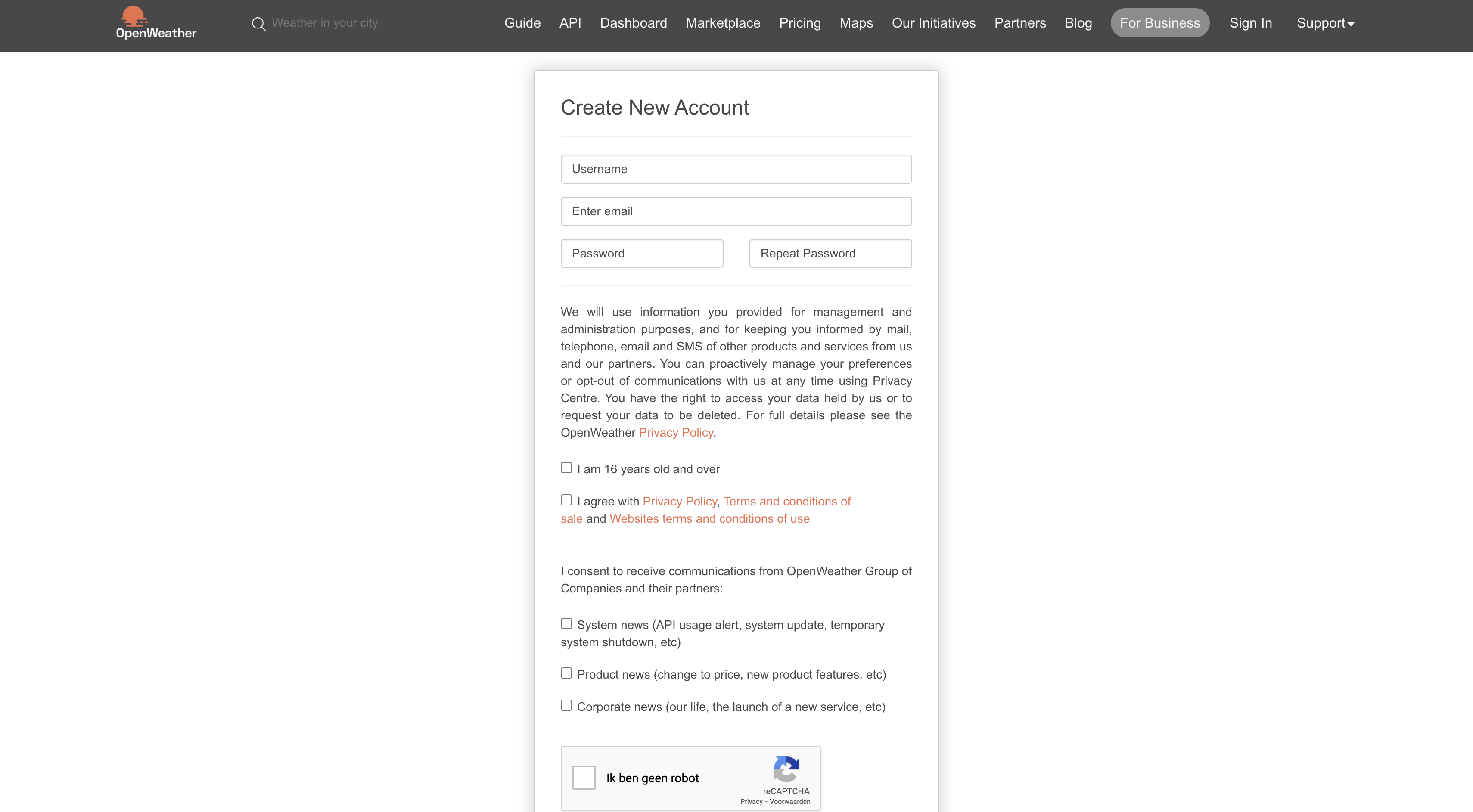The width and height of the screenshot is (1473, 812).
Task: Click the Guide navigation icon
Action: (521, 22)
